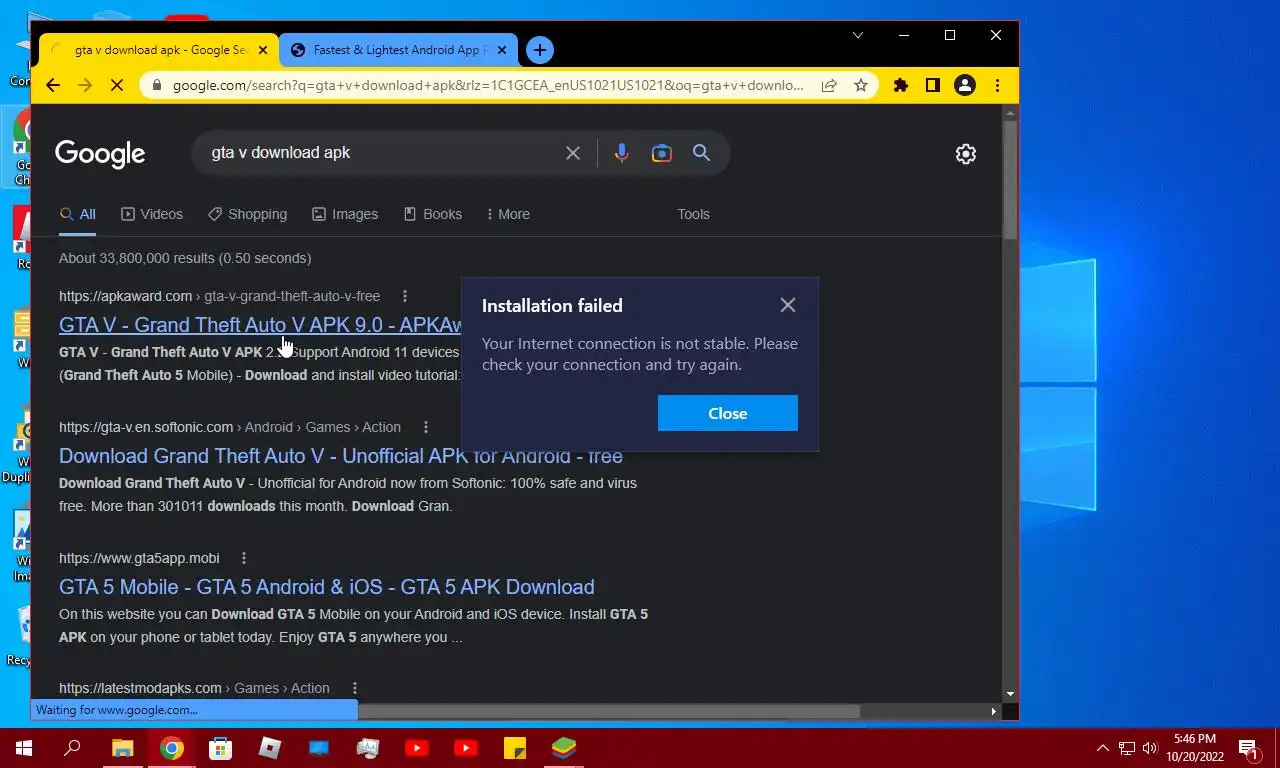Open options for latestmodapks.com result

coord(355,688)
